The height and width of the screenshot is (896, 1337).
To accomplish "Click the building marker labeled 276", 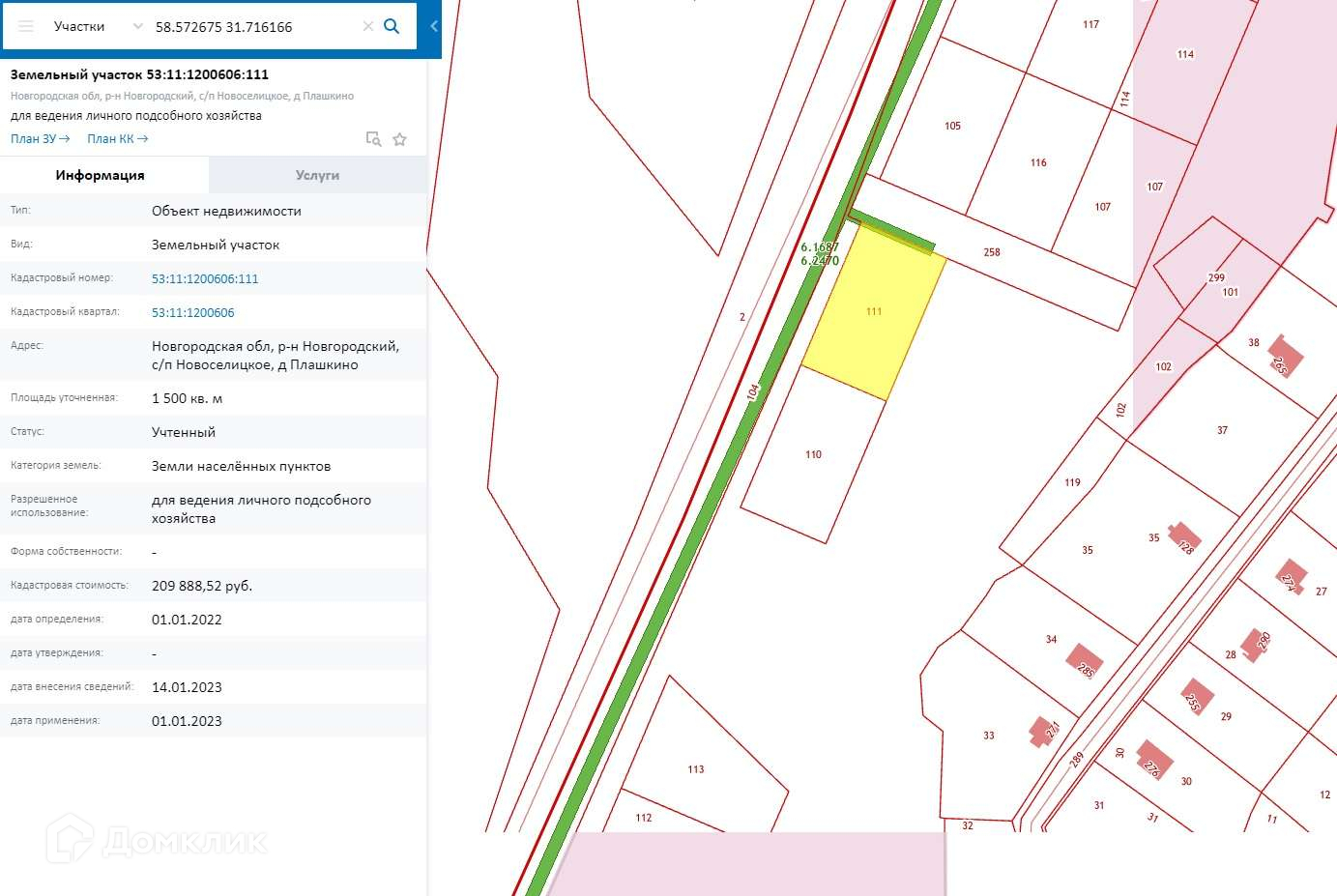I will point(1152,761).
